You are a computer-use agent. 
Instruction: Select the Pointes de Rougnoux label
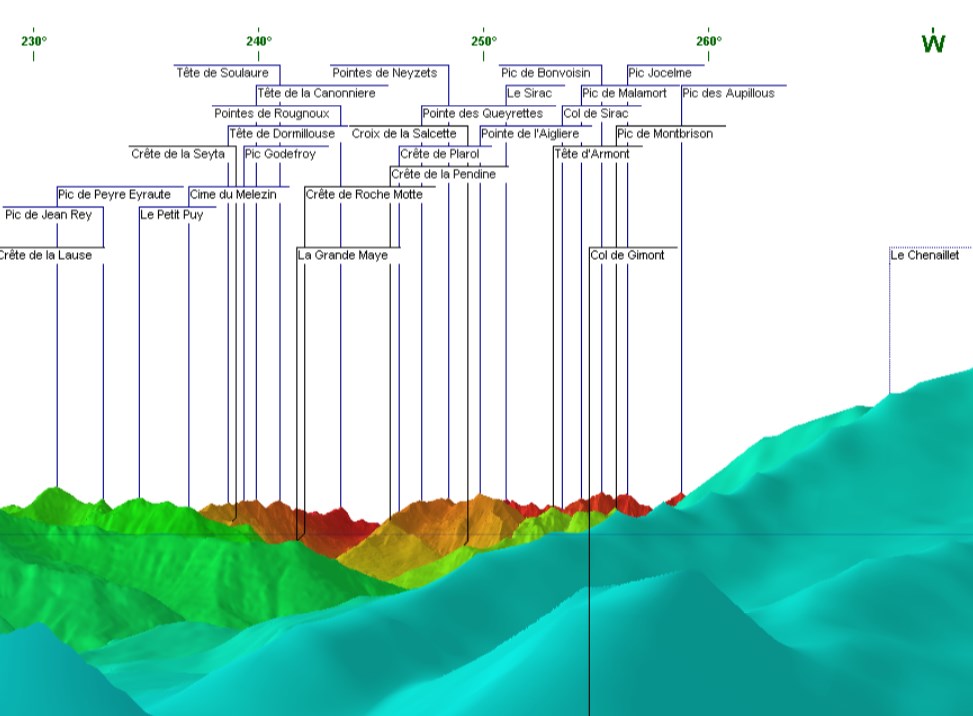pyautogui.click(x=272, y=114)
